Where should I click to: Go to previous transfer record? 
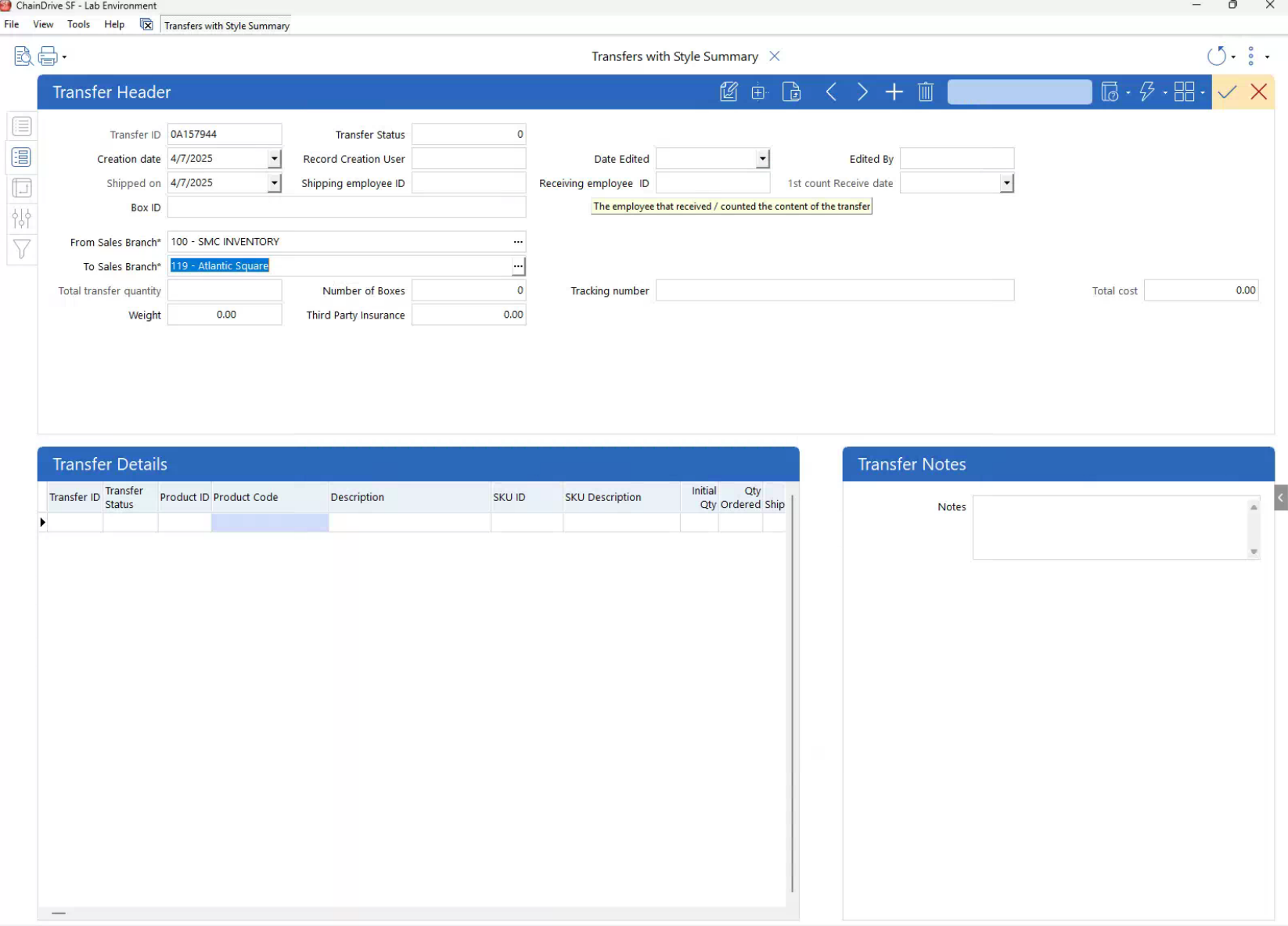(x=831, y=92)
